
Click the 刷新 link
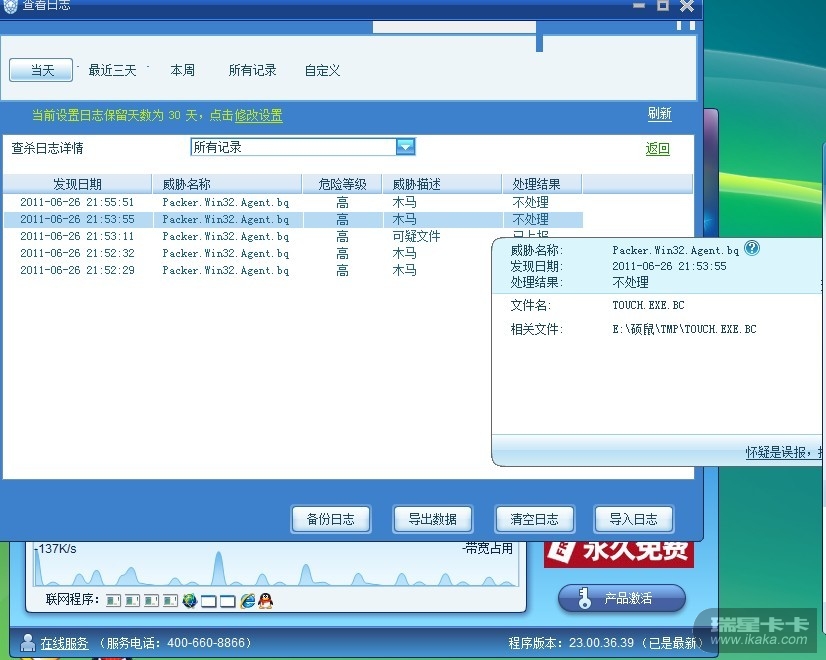click(x=660, y=113)
